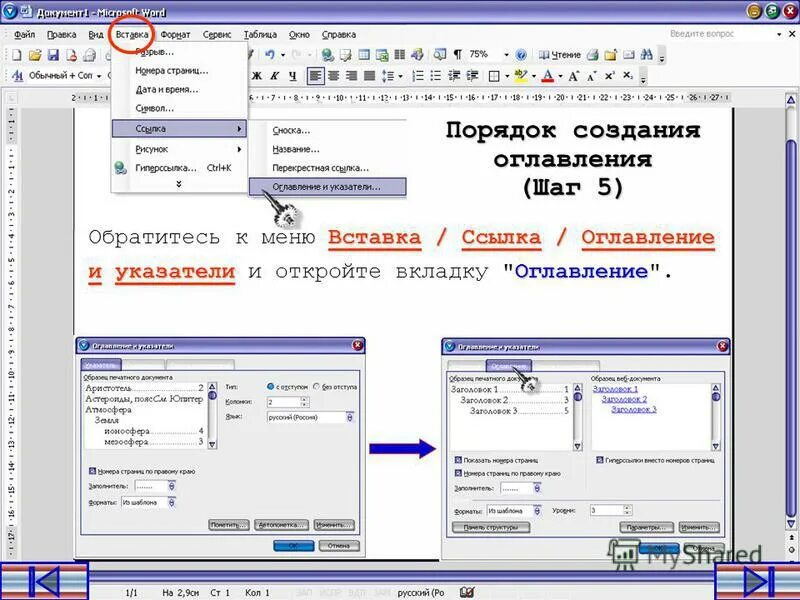Screen dimensions: 800x600
Task: Open the Форматы dropdown showing Из шаблона
Action: [x=538, y=510]
